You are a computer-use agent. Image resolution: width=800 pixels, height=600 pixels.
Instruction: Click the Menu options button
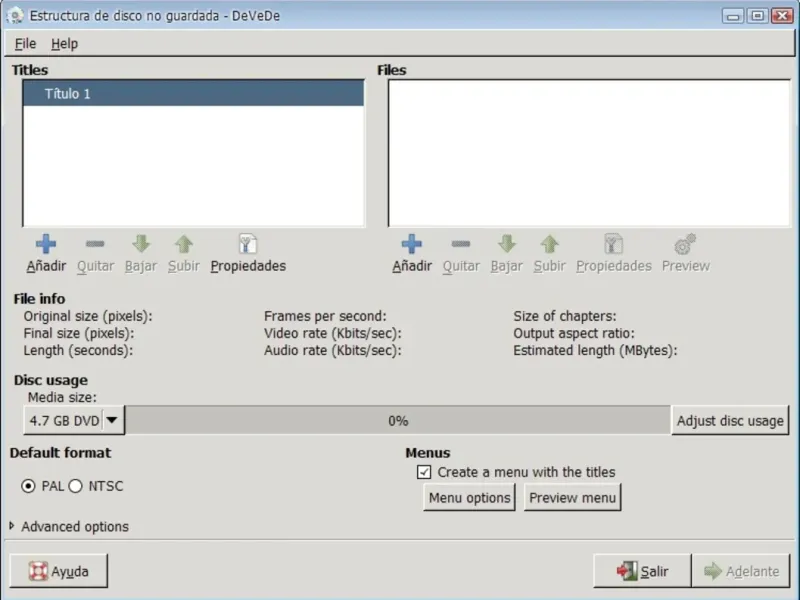coord(469,497)
